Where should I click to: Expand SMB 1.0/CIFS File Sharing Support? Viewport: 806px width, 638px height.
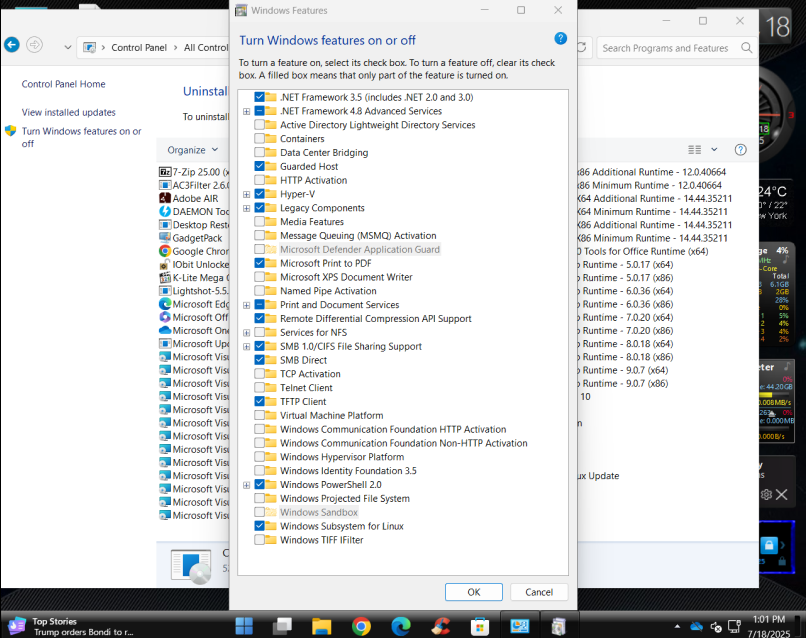click(247, 347)
